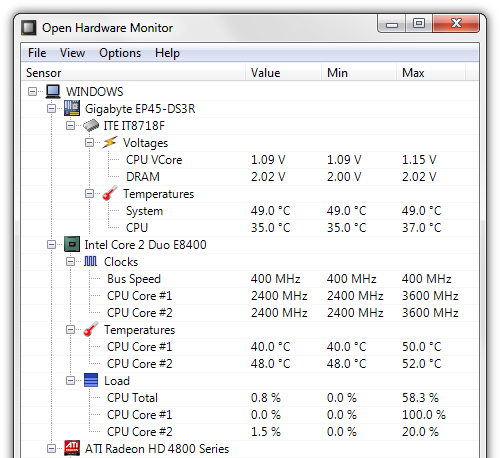Image resolution: width=500 pixels, height=458 pixels.
Task: Maximize the Open Hardware Monitor window
Action: [x=419, y=23]
